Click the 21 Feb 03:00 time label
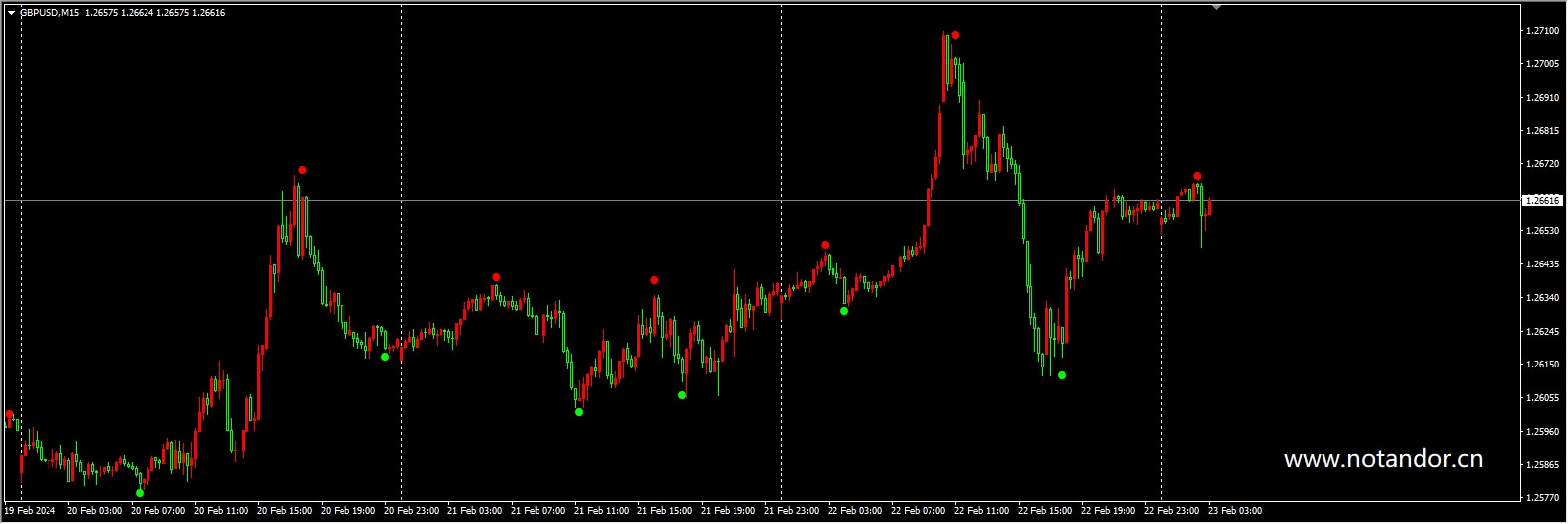Screen dimensions: 1568x524 [475, 511]
